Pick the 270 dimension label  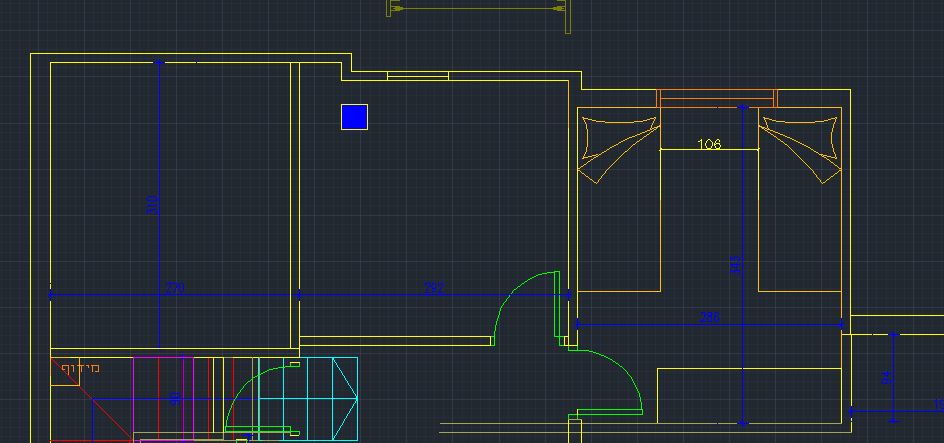pyautogui.click(x=175, y=288)
